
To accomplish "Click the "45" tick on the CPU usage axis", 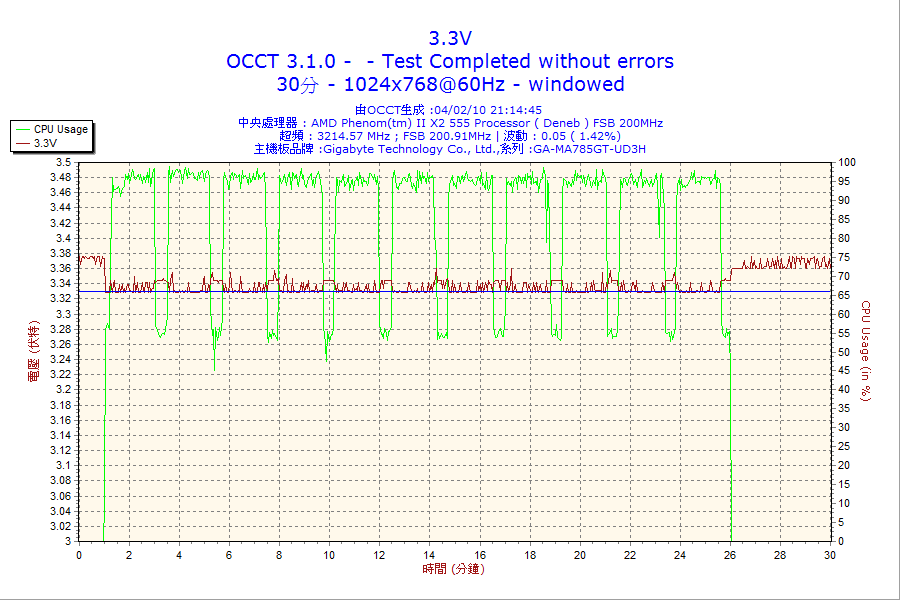I will [844, 371].
